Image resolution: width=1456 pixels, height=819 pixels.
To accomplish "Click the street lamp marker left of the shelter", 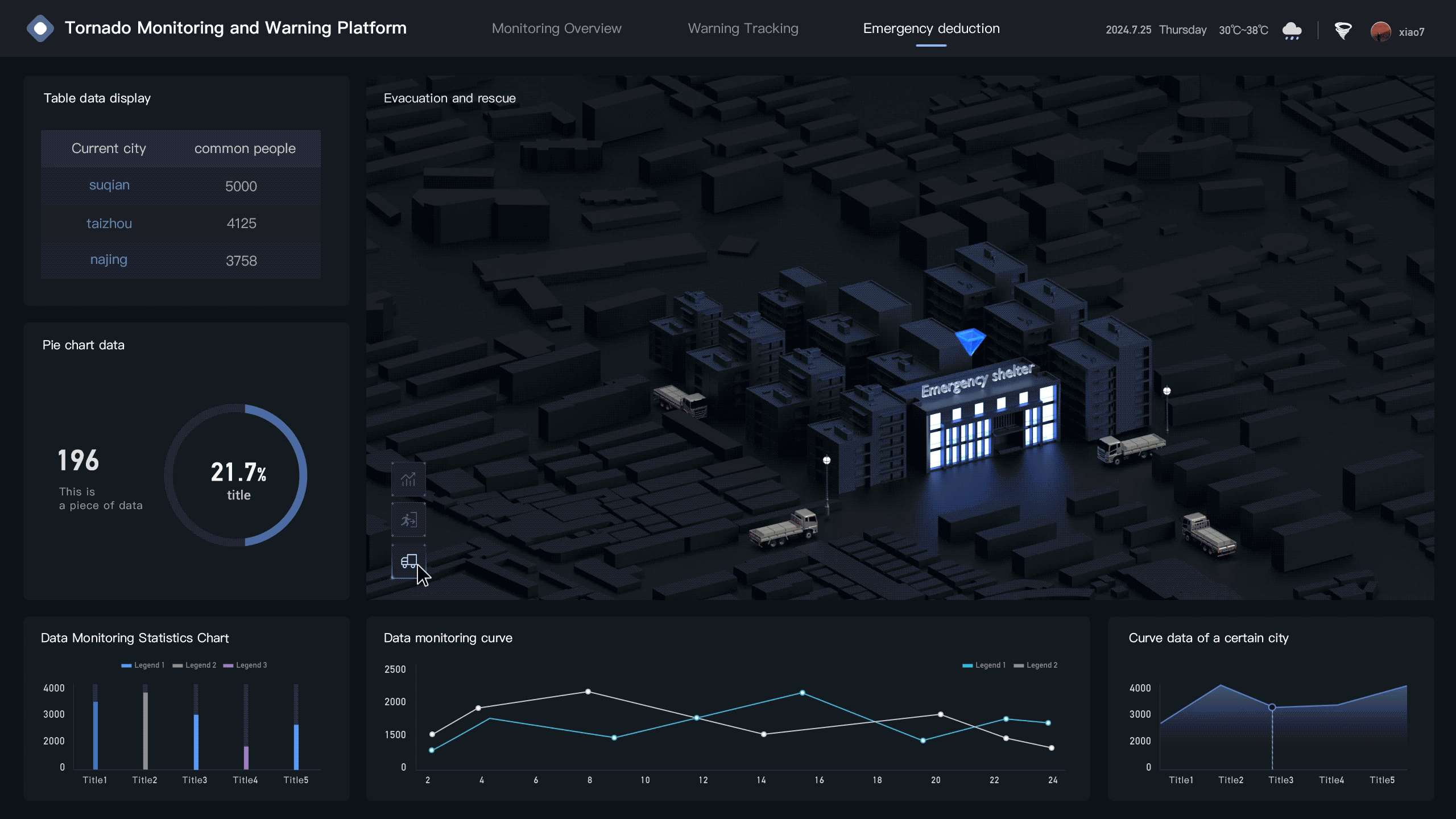I will 827,461.
